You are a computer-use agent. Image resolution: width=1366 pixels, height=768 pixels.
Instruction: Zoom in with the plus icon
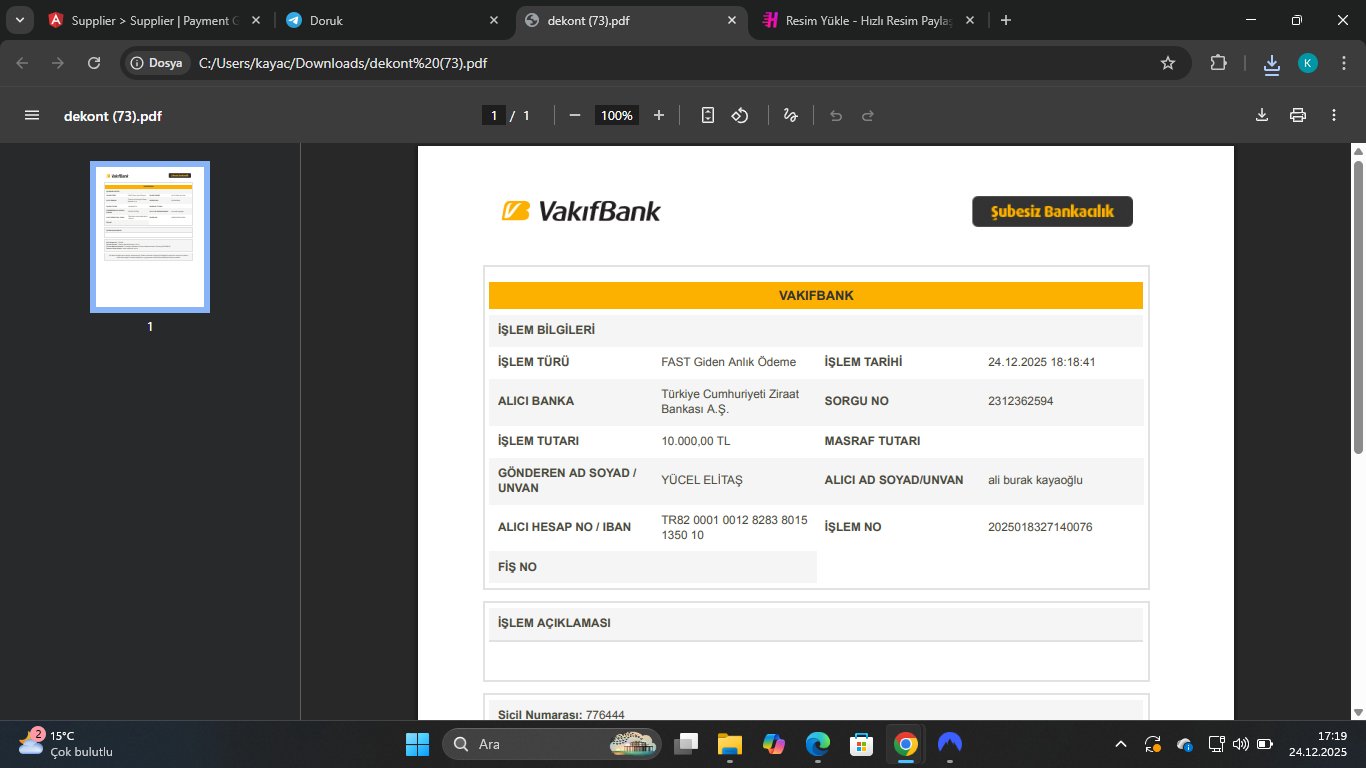click(659, 115)
